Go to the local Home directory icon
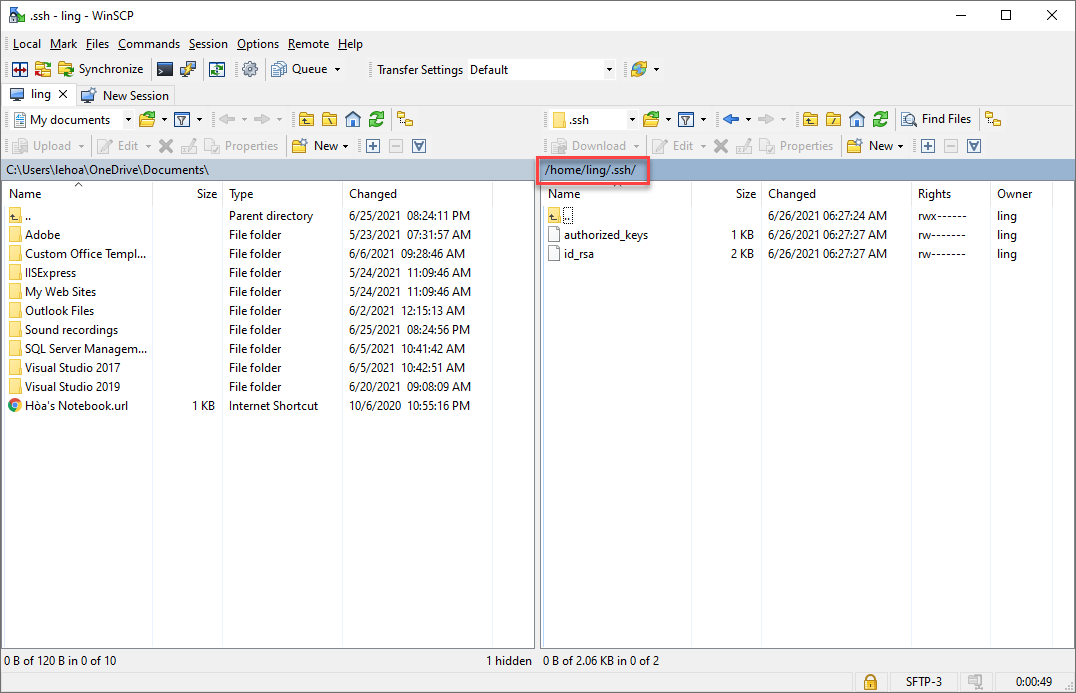Image resolution: width=1076 pixels, height=693 pixels. tap(353, 119)
